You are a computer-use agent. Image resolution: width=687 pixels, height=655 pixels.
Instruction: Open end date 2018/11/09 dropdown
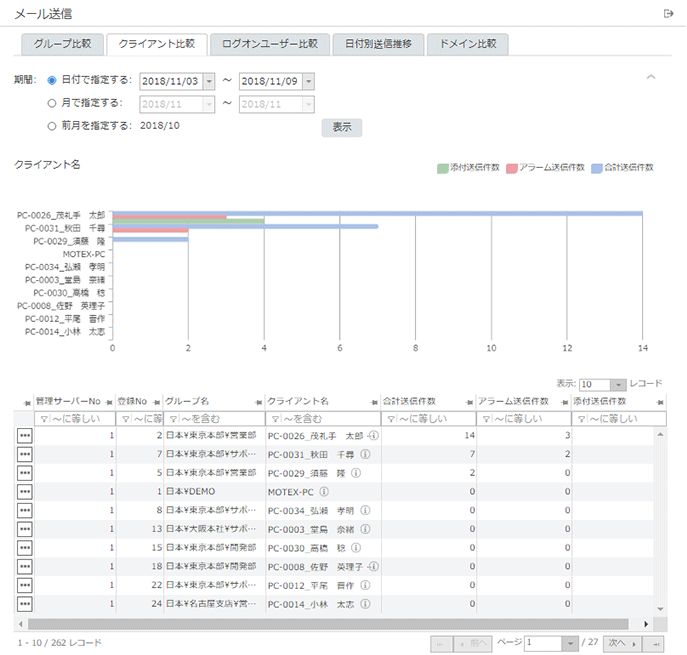point(307,81)
